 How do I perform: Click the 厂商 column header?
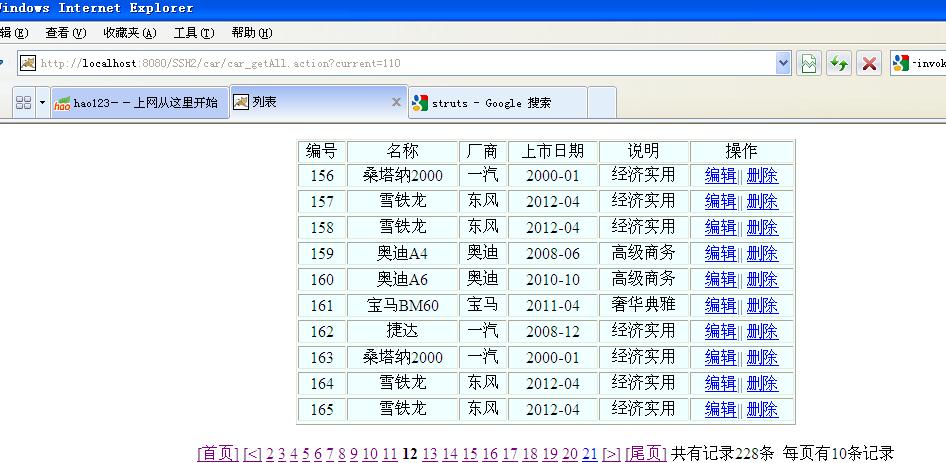pos(483,151)
